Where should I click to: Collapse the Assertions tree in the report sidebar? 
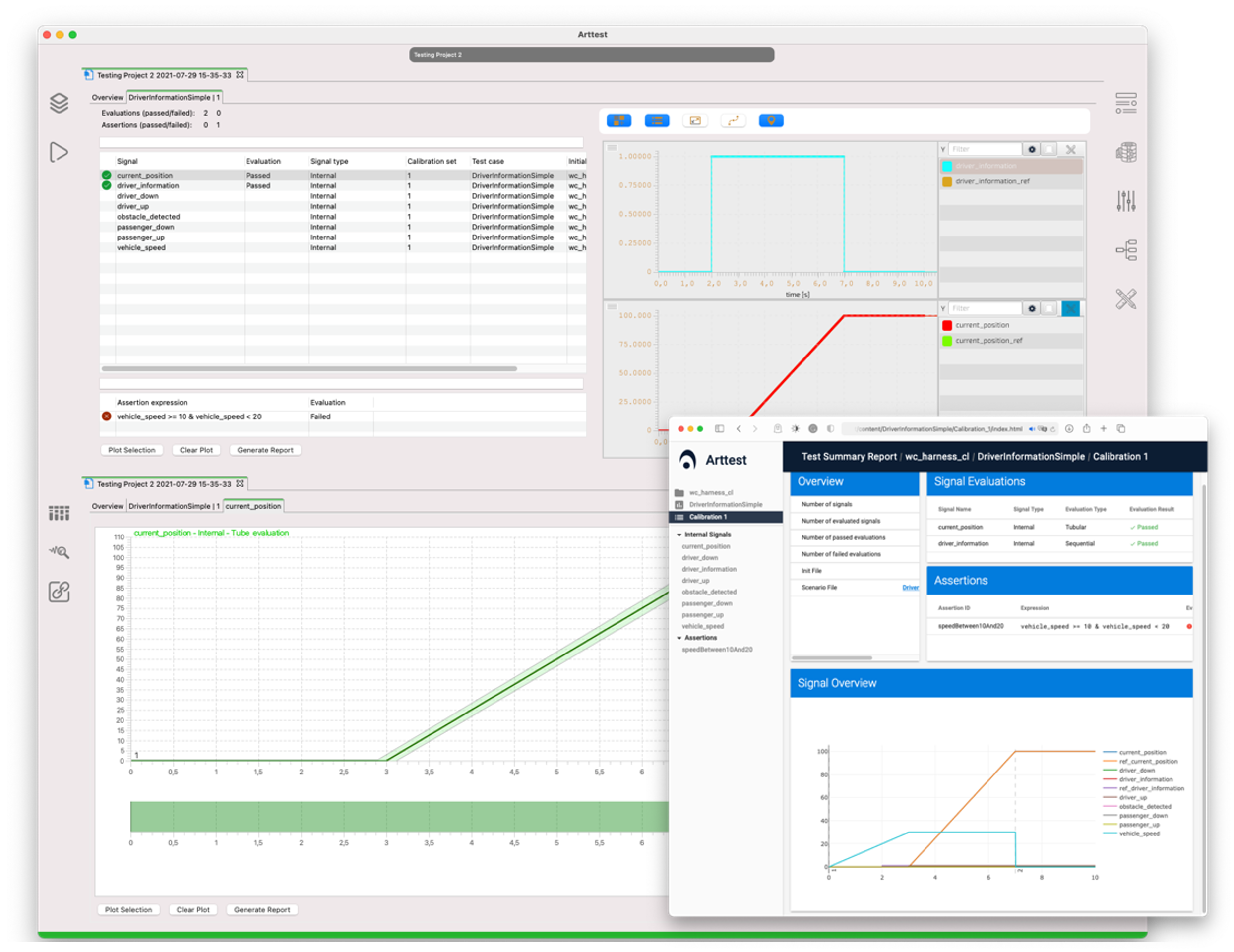coord(679,638)
